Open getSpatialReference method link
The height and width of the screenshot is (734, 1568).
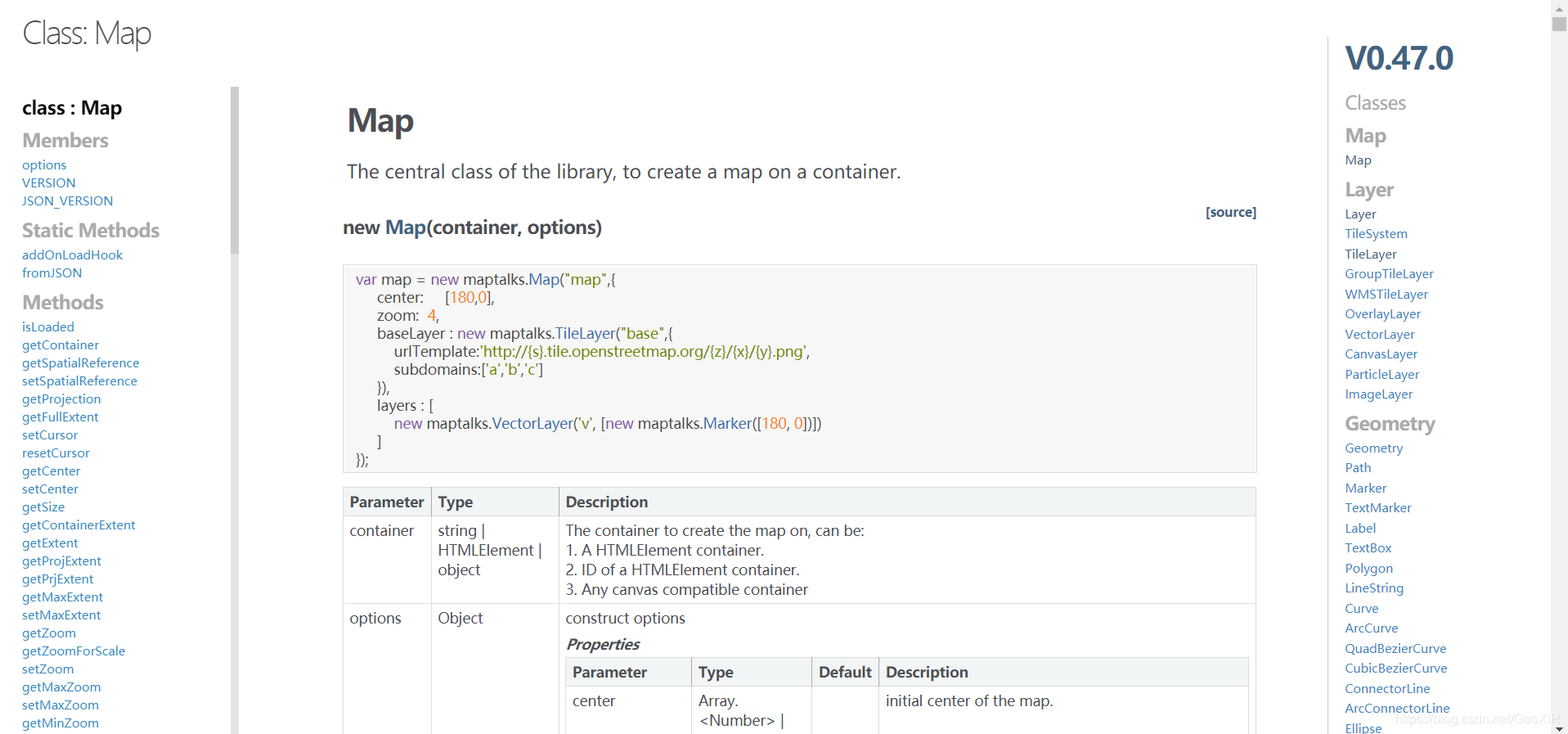pos(80,363)
